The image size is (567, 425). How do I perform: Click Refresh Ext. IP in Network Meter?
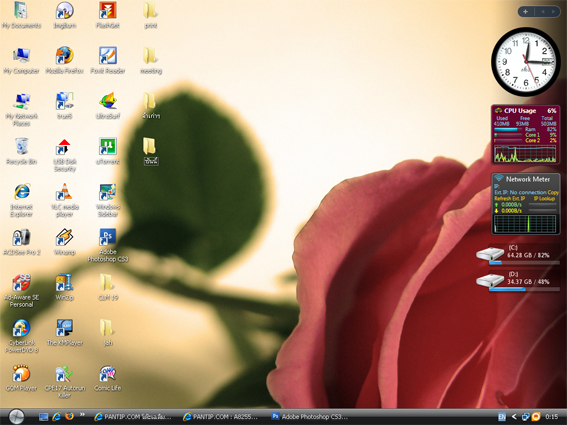click(509, 199)
